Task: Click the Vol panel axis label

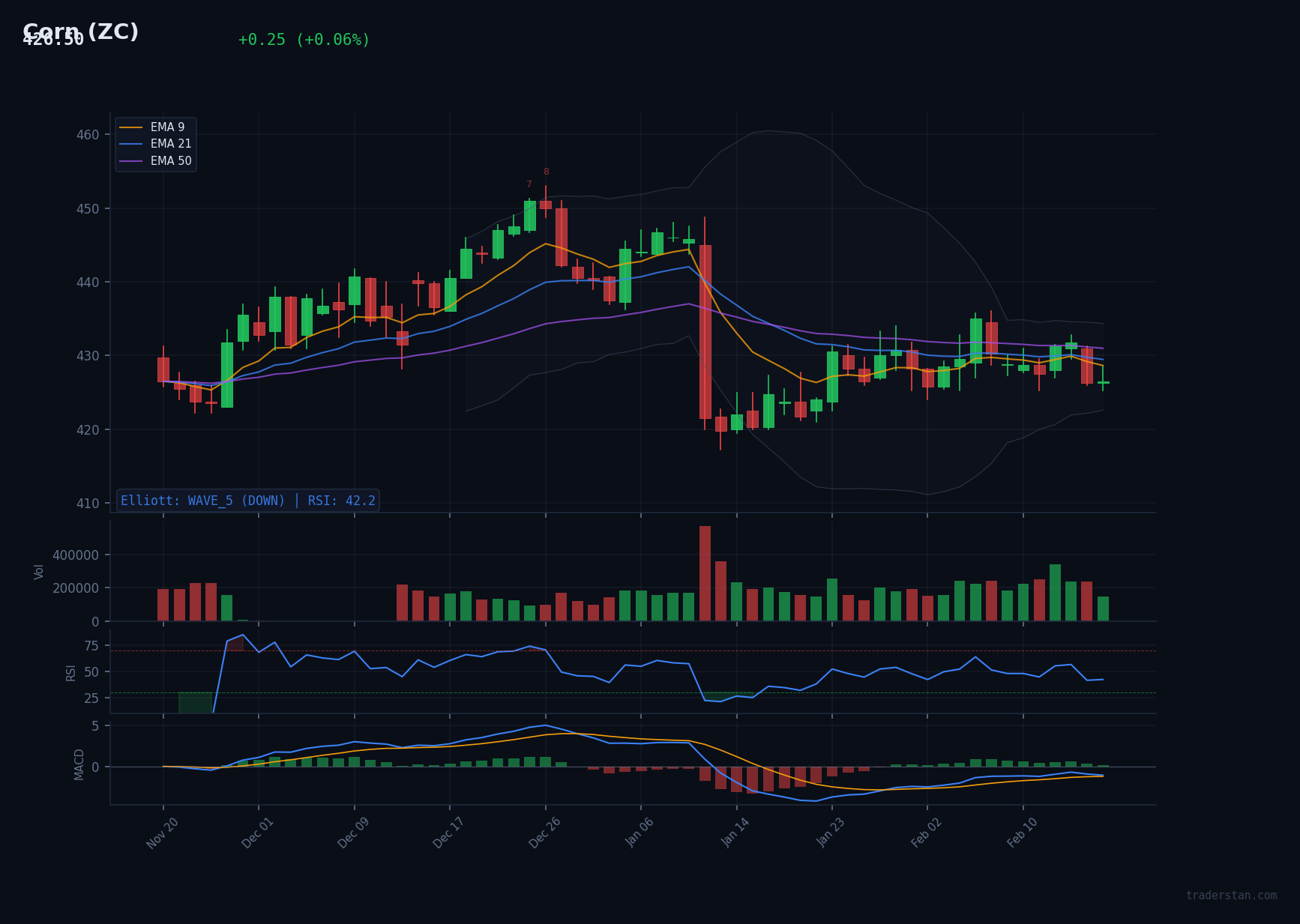Action: point(38,573)
